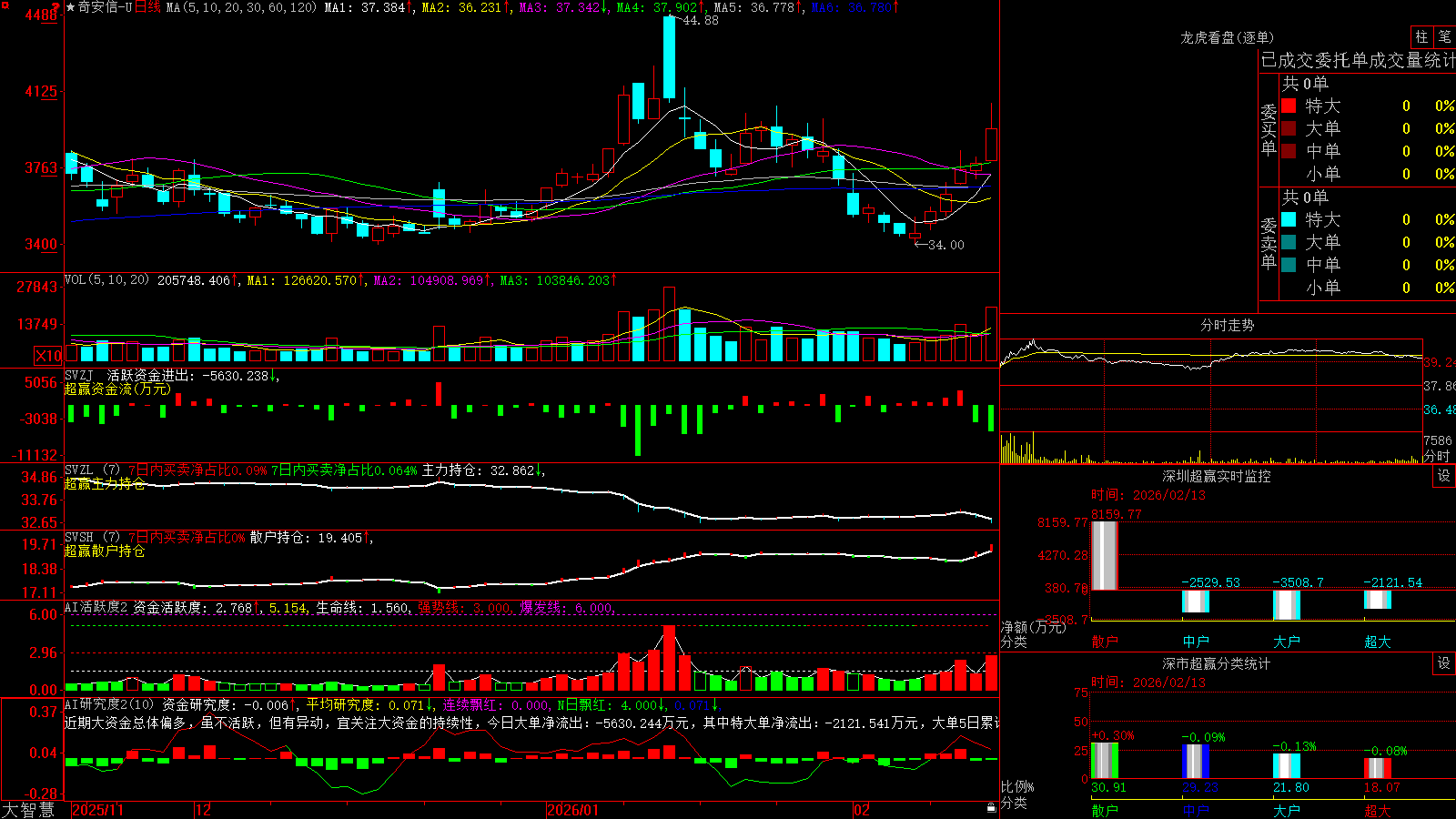1456x819 pixels.
Task: Click the 奇安信-U stock name
Action: point(105,7)
